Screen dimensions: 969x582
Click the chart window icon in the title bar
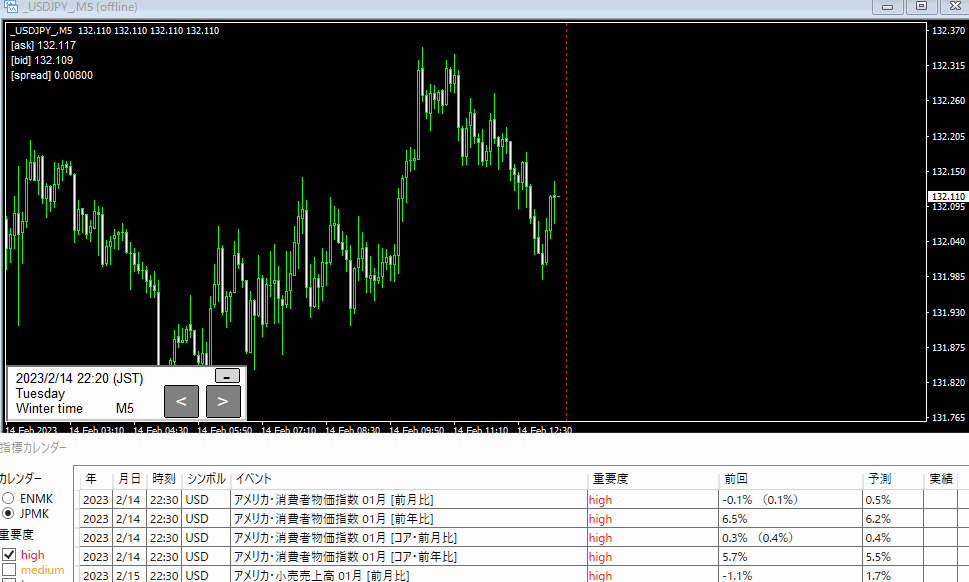coord(11,7)
